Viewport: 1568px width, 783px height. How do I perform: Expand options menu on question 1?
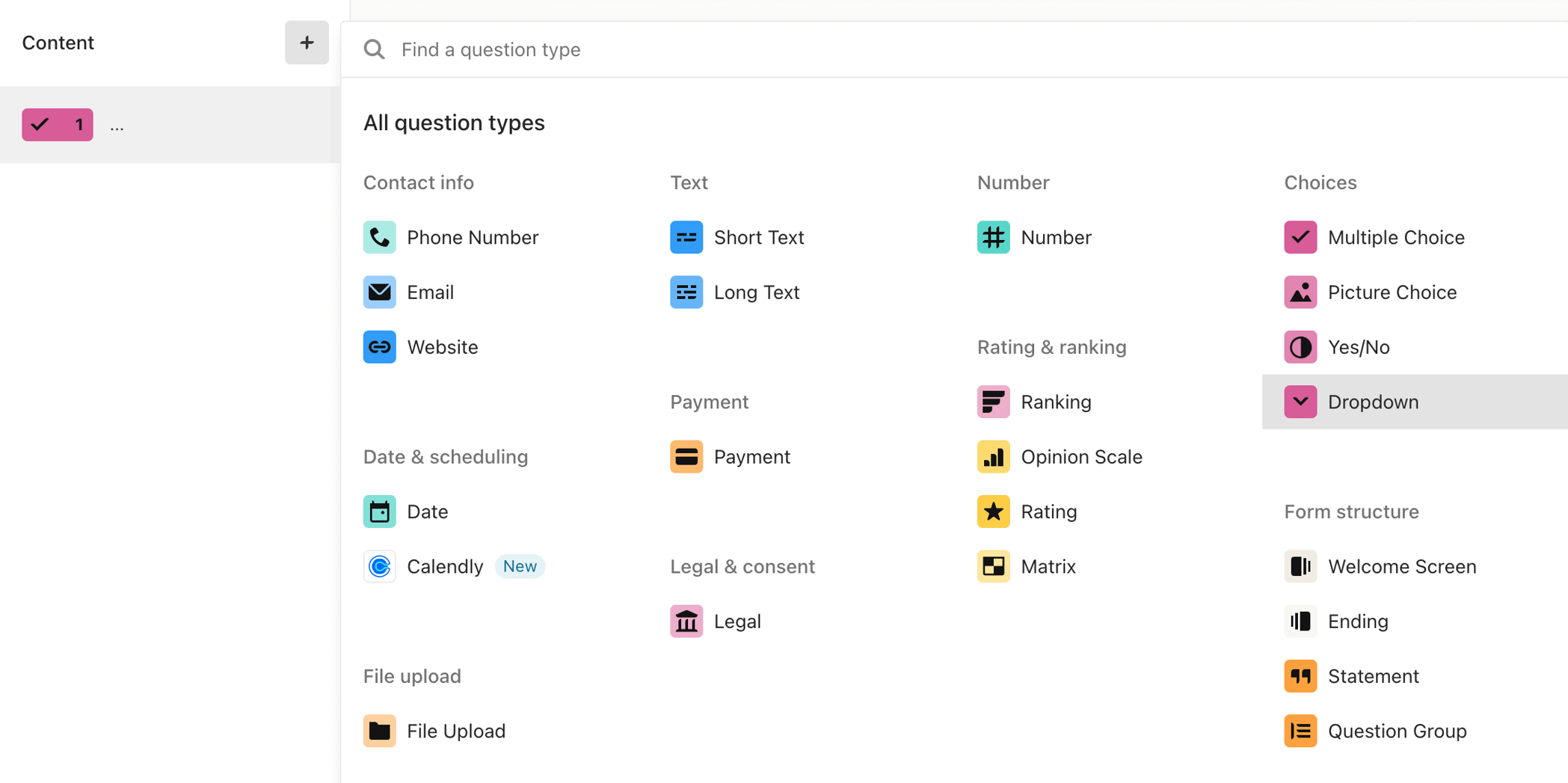pos(117,125)
